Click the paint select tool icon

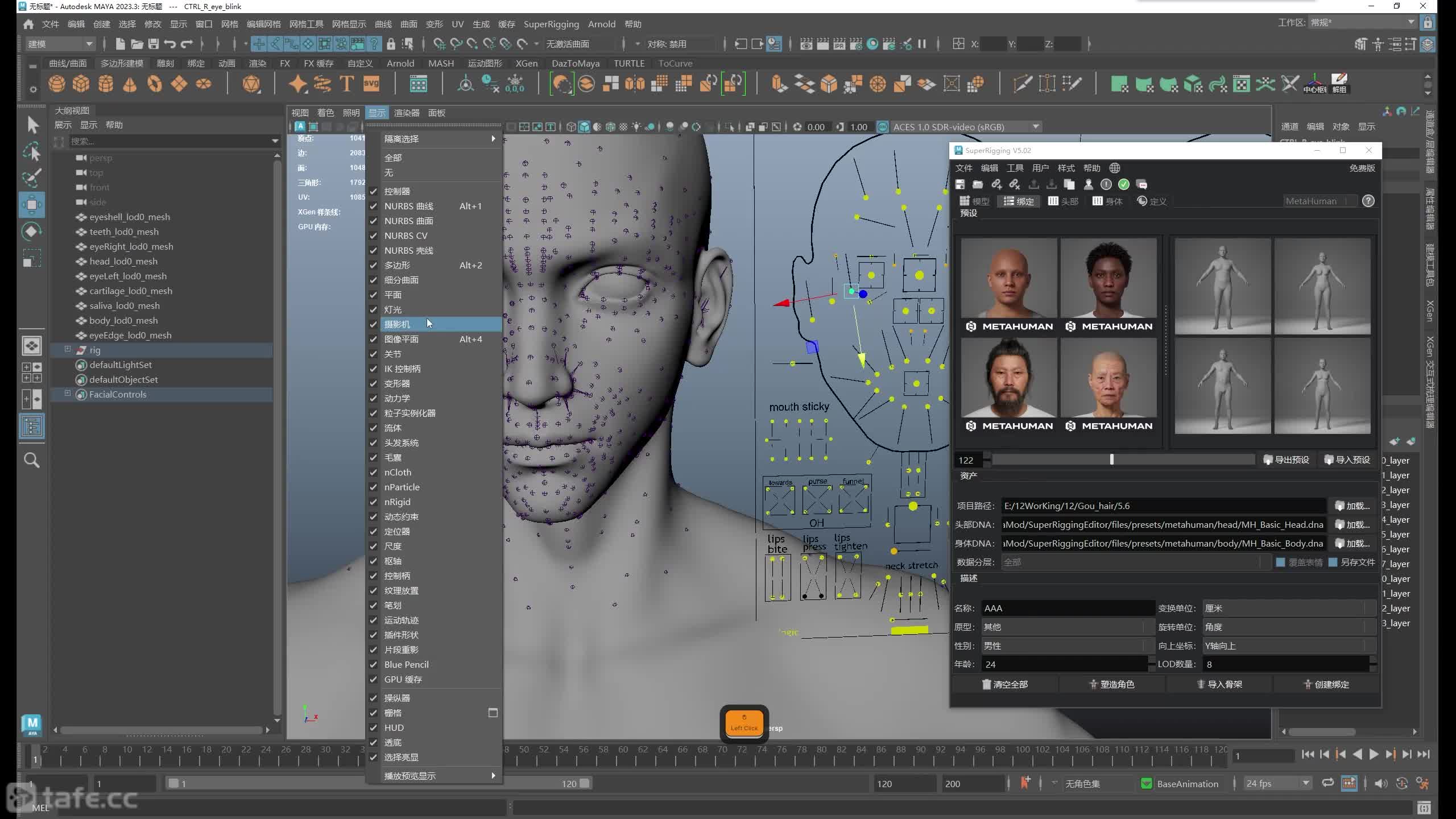click(x=32, y=178)
